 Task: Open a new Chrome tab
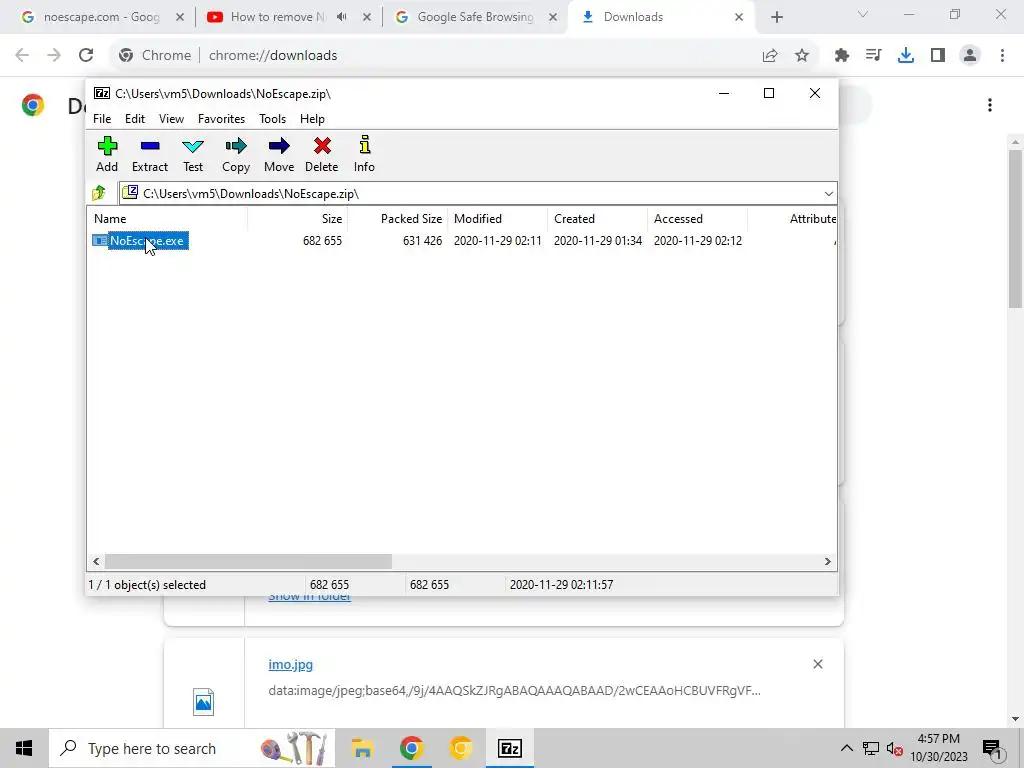[776, 17]
